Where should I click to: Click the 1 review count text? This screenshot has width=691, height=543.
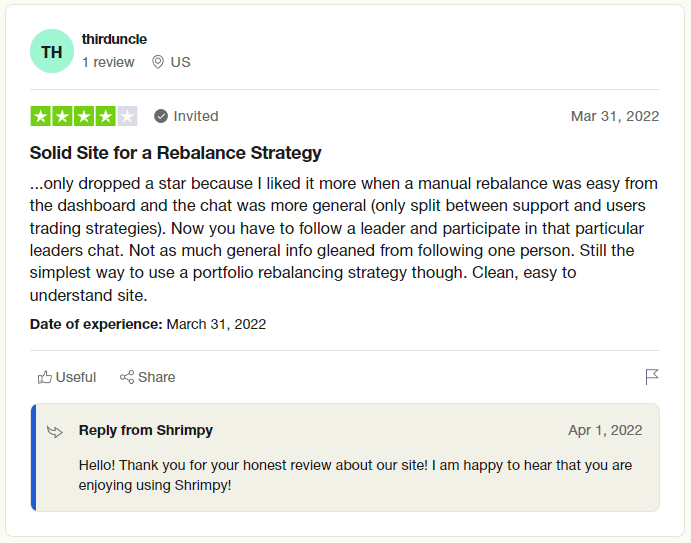[x=108, y=62]
